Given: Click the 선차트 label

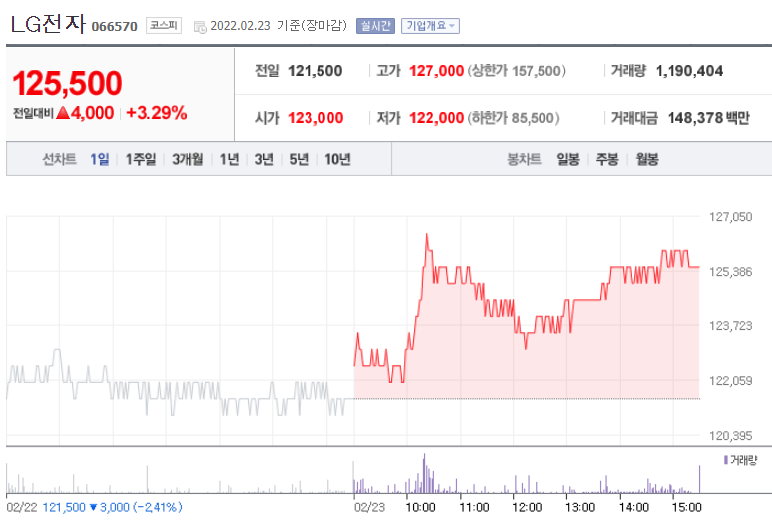Looking at the screenshot, I should click(x=59, y=159).
